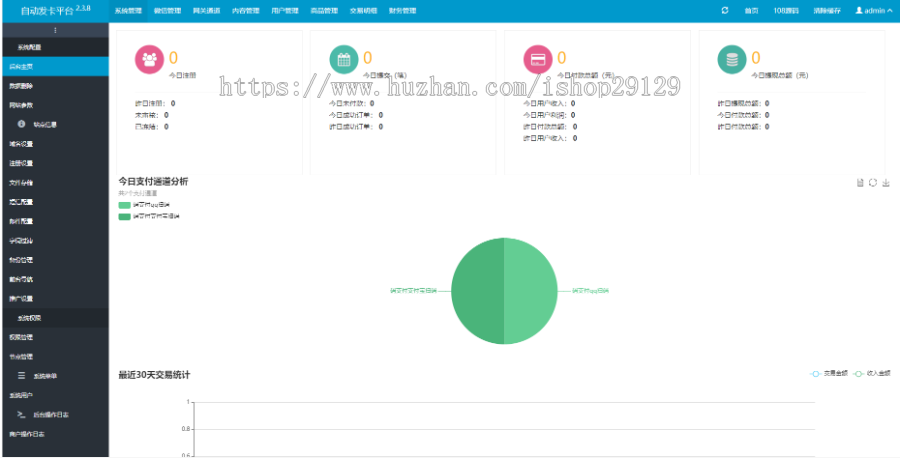Click the light green legend color swatch
The height and width of the screenshot is (458, 900).
pyautogui.click(x=125, y=205)
